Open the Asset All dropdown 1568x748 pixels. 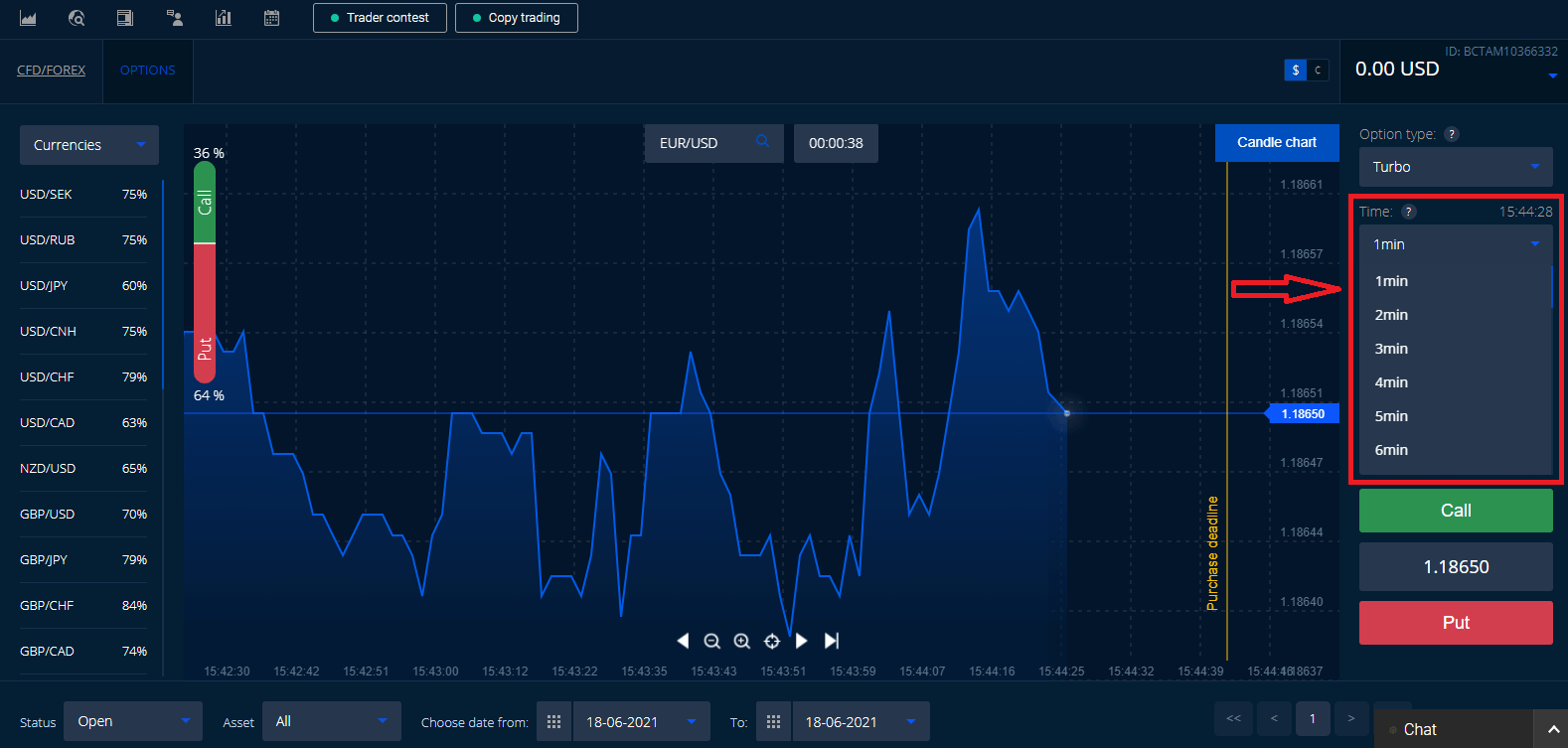[x=332, y=722]
